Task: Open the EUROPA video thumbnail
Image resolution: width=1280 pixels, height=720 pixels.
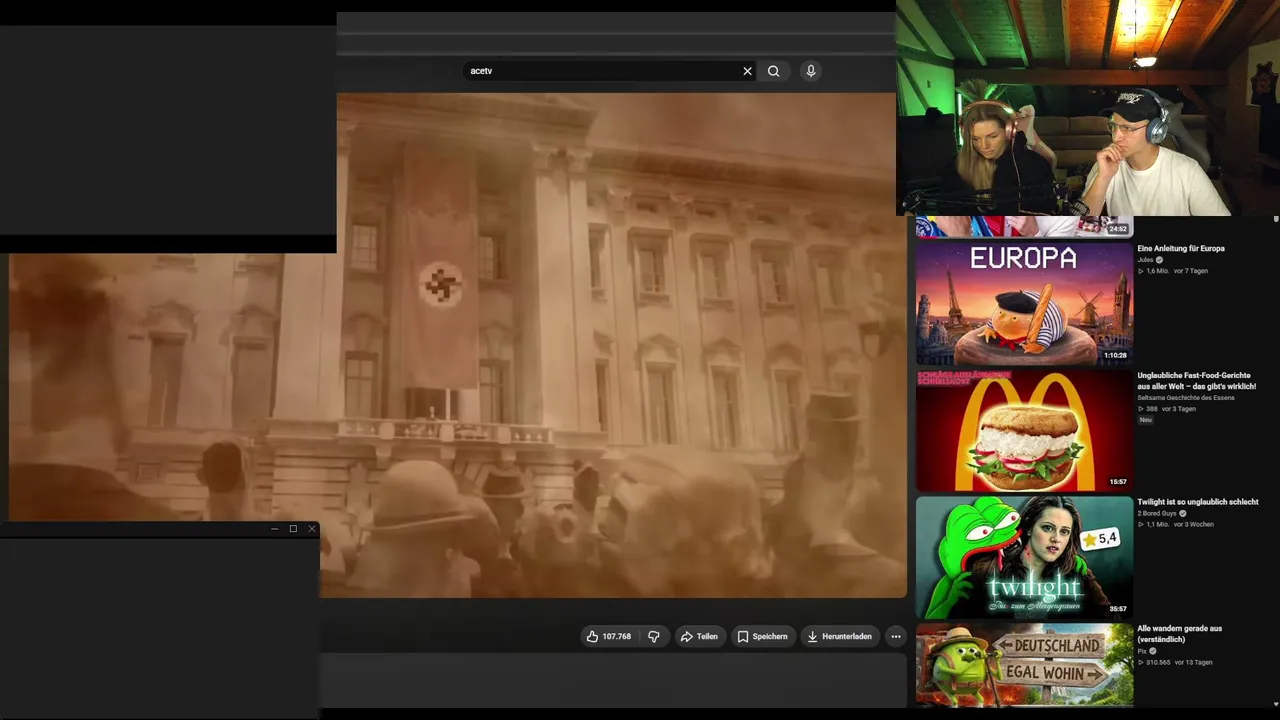Action: tap(1024, 303)
